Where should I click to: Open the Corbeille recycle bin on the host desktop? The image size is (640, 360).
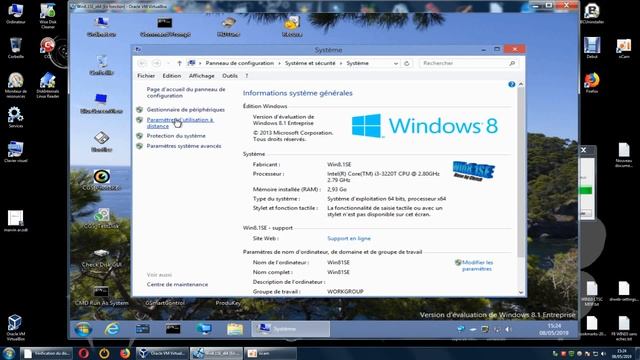coord(16,48)
